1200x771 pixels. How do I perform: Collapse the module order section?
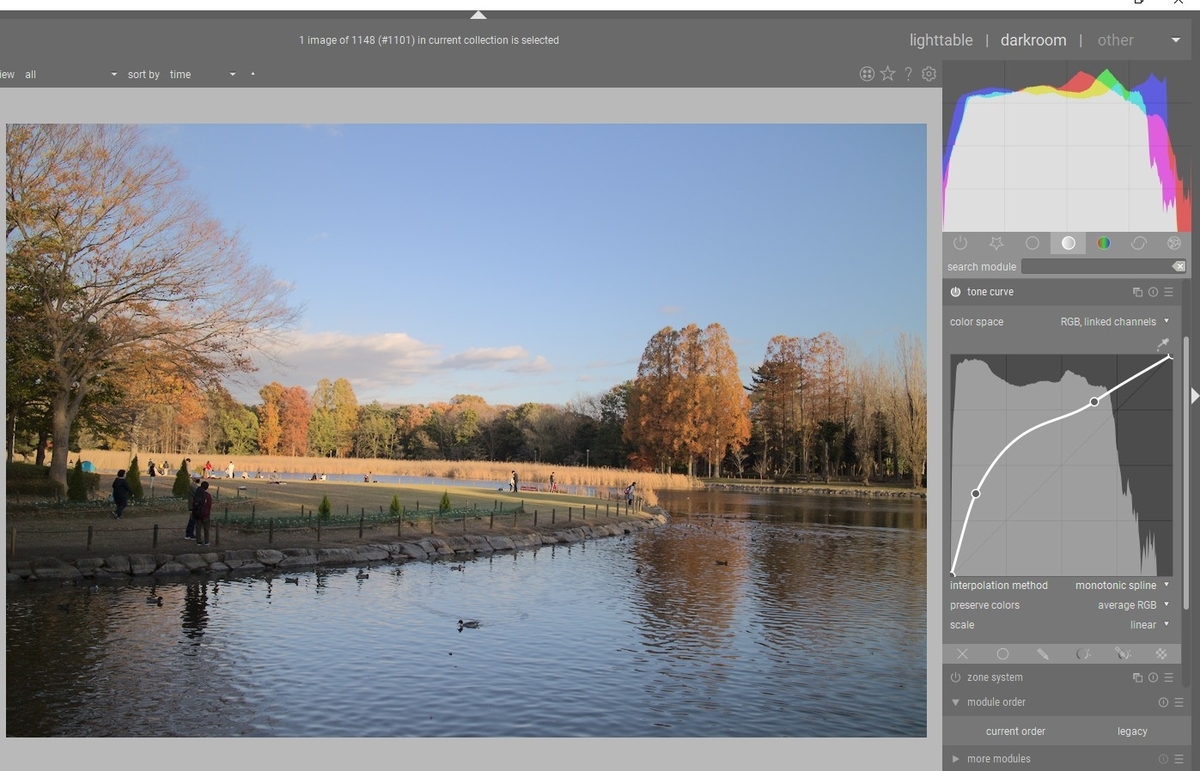(955, 702)
